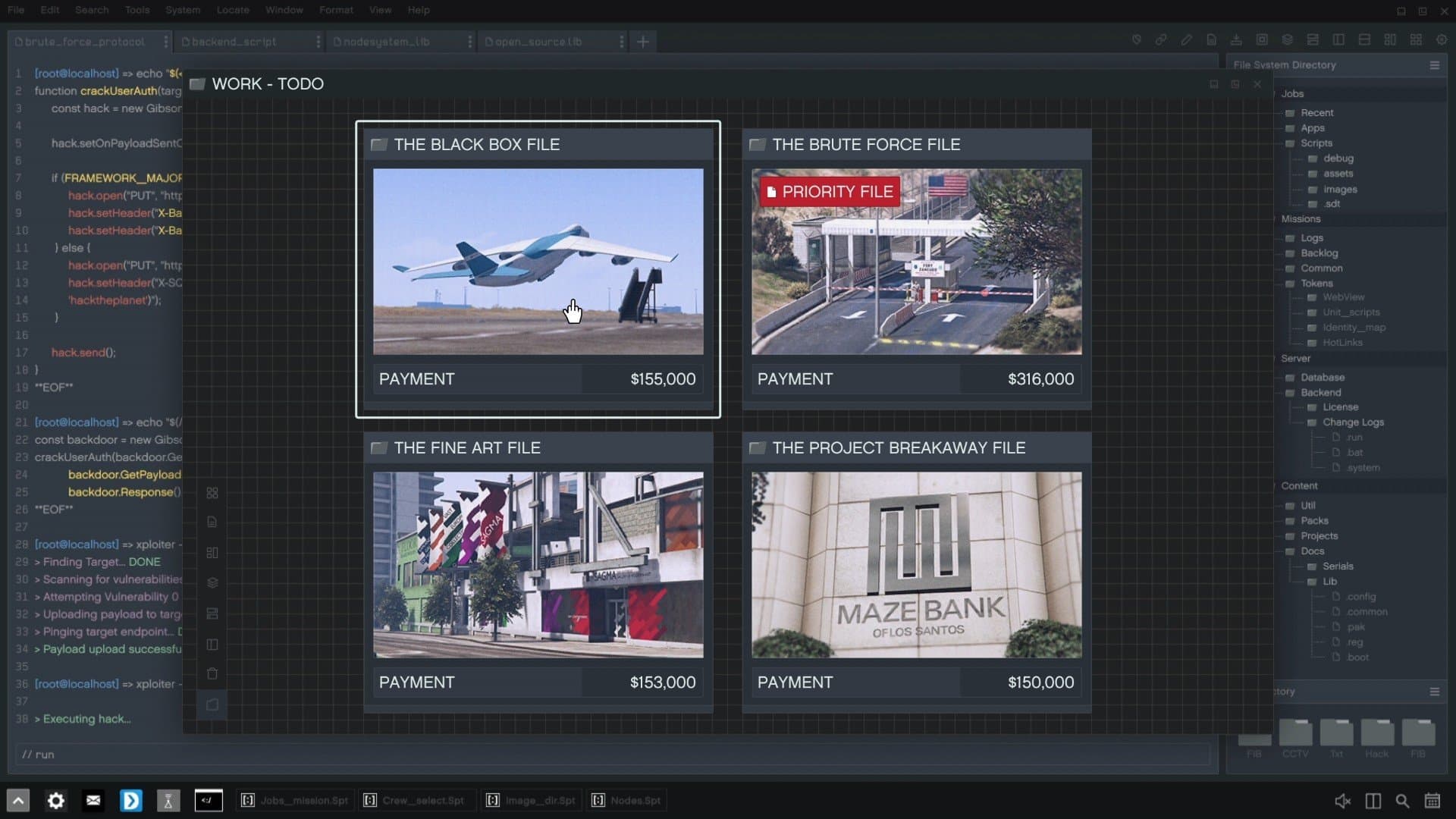
Task: Collapse the Content section header
Action: (x=1298, y=486)
